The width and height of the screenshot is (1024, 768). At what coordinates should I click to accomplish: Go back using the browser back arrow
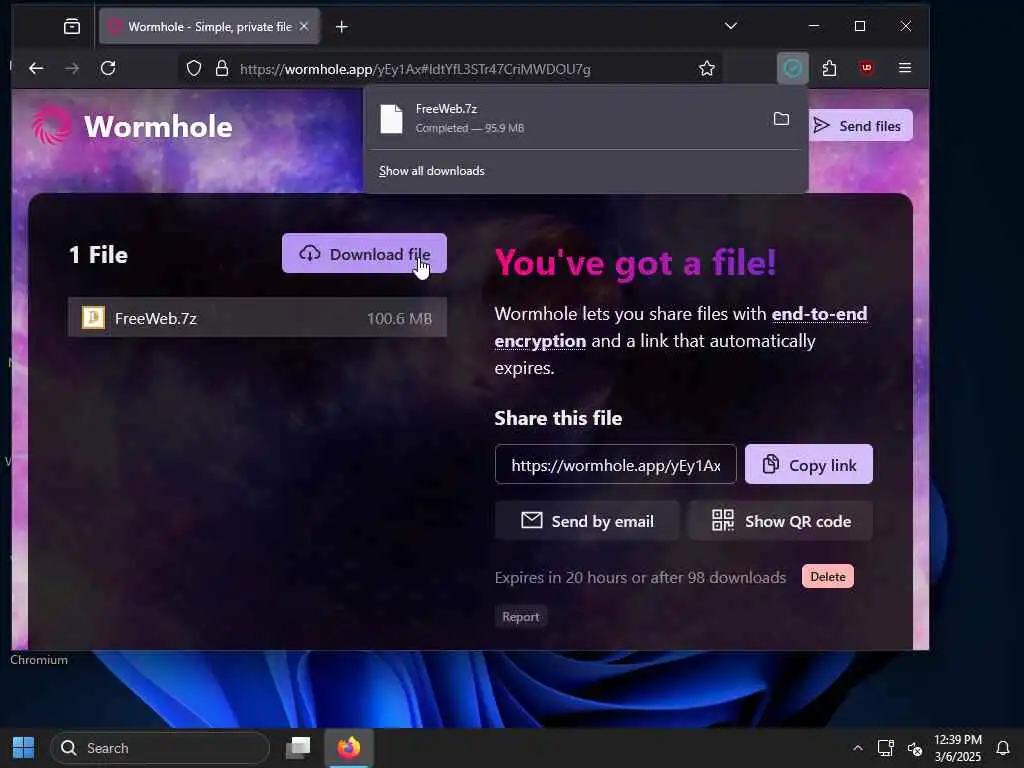(36, 68)
